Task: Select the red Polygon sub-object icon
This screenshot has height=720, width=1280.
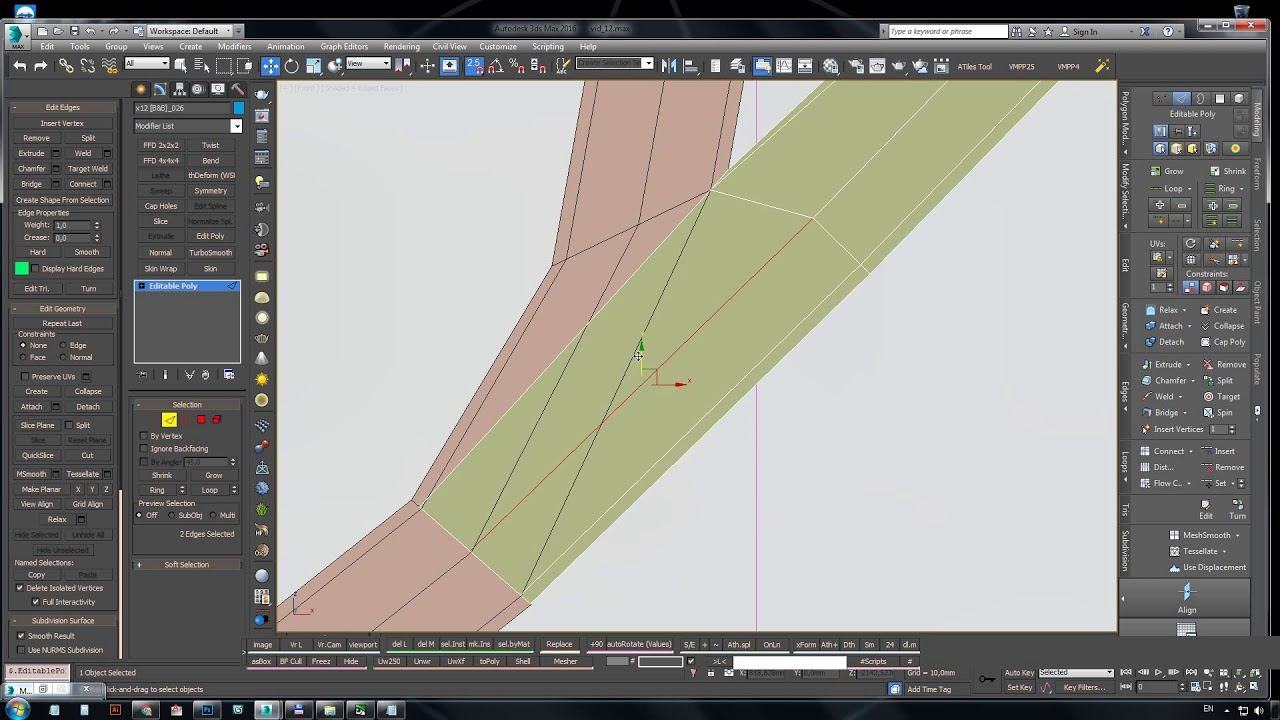Action: pos(200,420)
